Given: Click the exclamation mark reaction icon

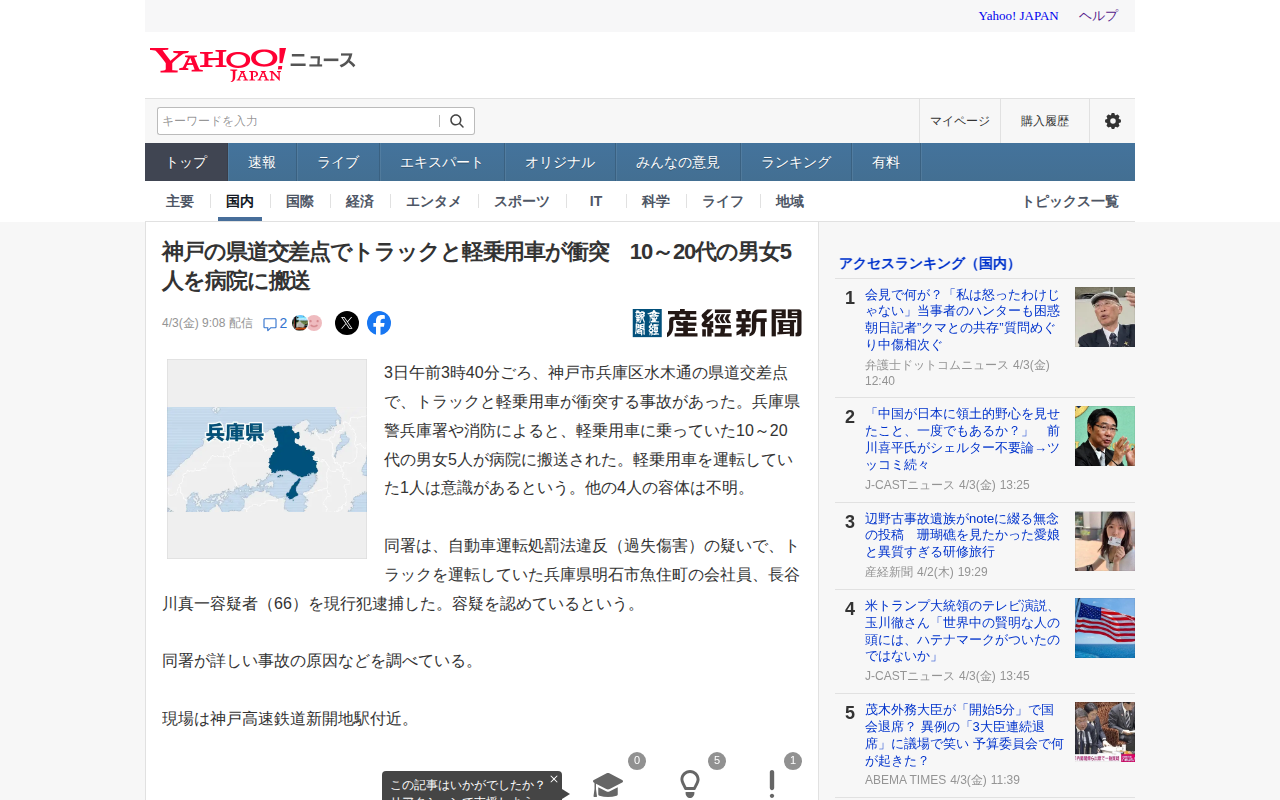Looking at the screenshot, I should point(772,785).
